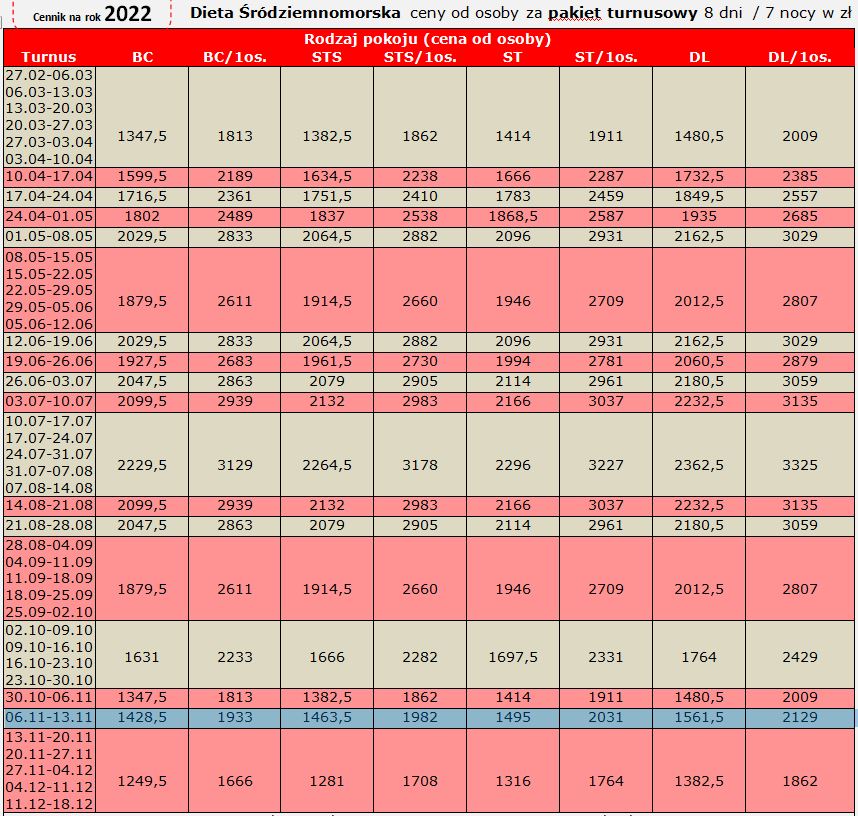Screen dimensions: 858x816
Task: Select the 'DL/1os.' column header
Action: click(x=799, y=57)
